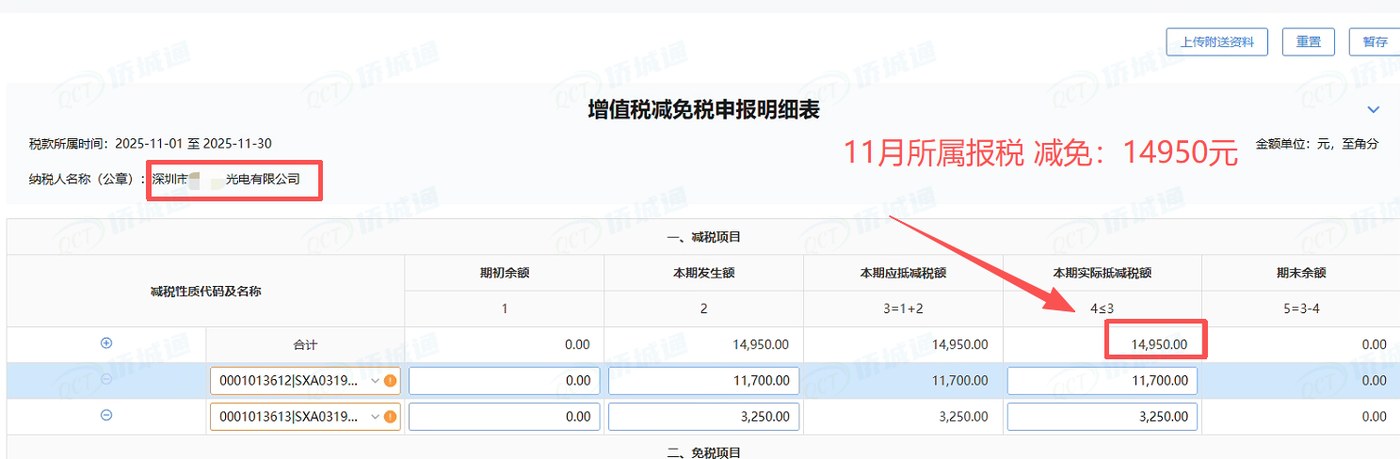Click the 减税性质代码及名称 header
Viewport: 1400px width, 459px height.
(x=205, y=291)
